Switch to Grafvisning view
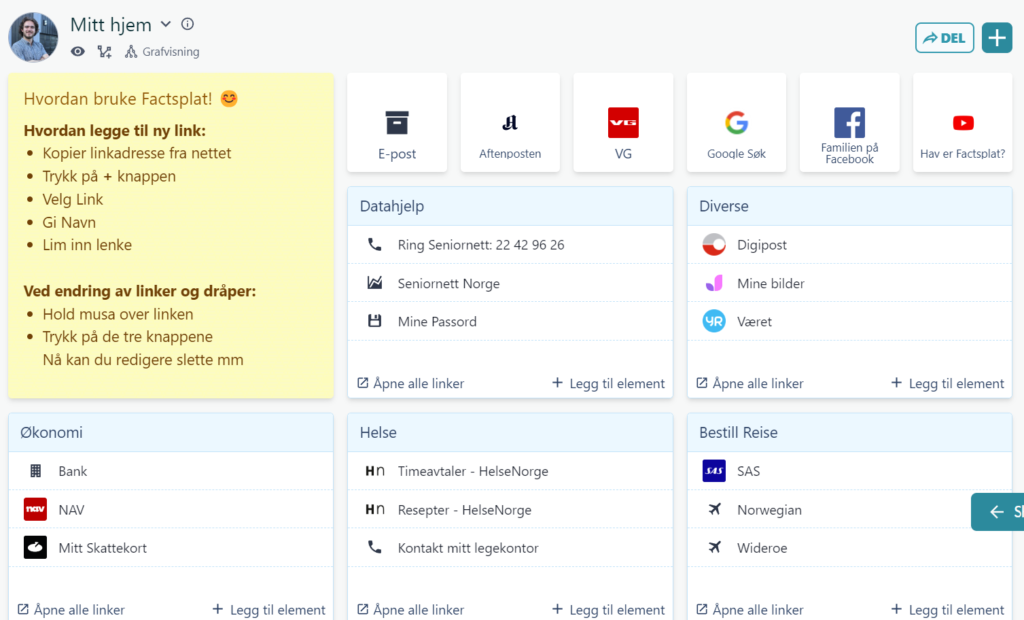The image size is (1024, 620). pyautogui.click(x=162, y=52)
